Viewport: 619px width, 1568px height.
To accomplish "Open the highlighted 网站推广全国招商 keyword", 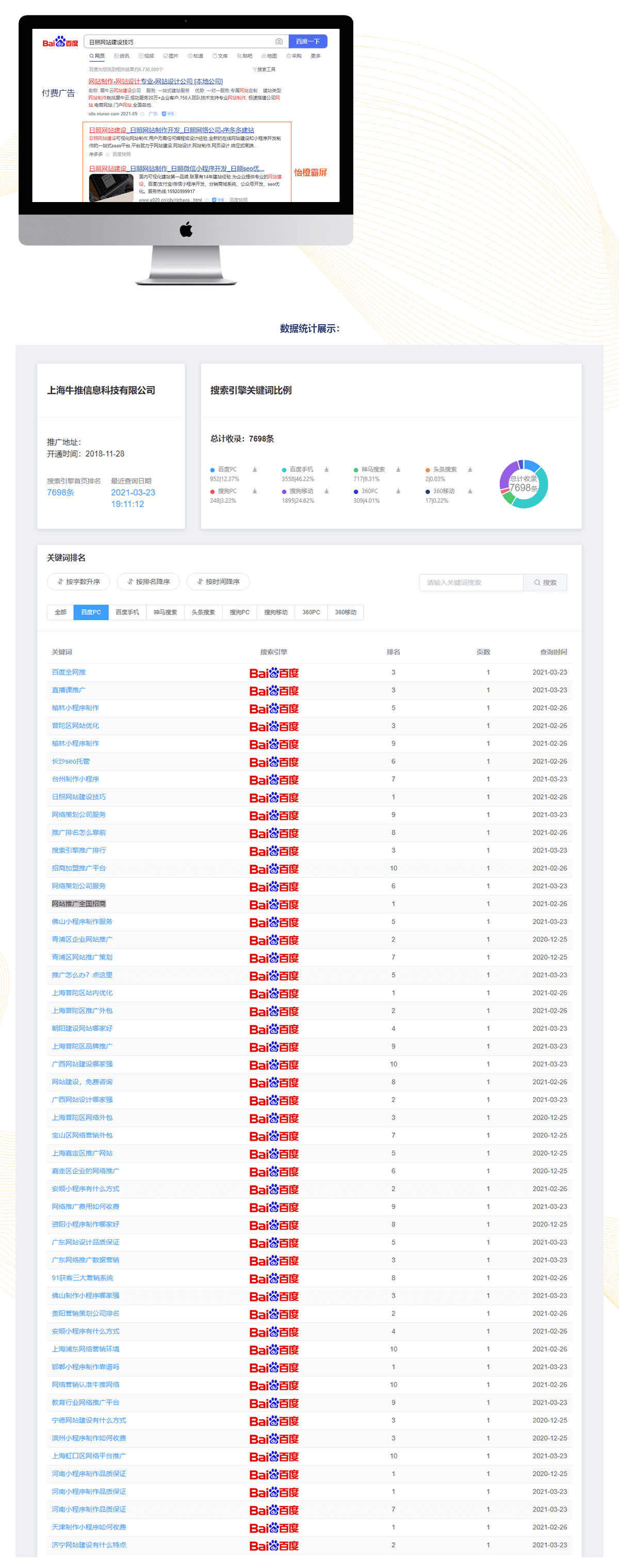I will tap(78, 903).
